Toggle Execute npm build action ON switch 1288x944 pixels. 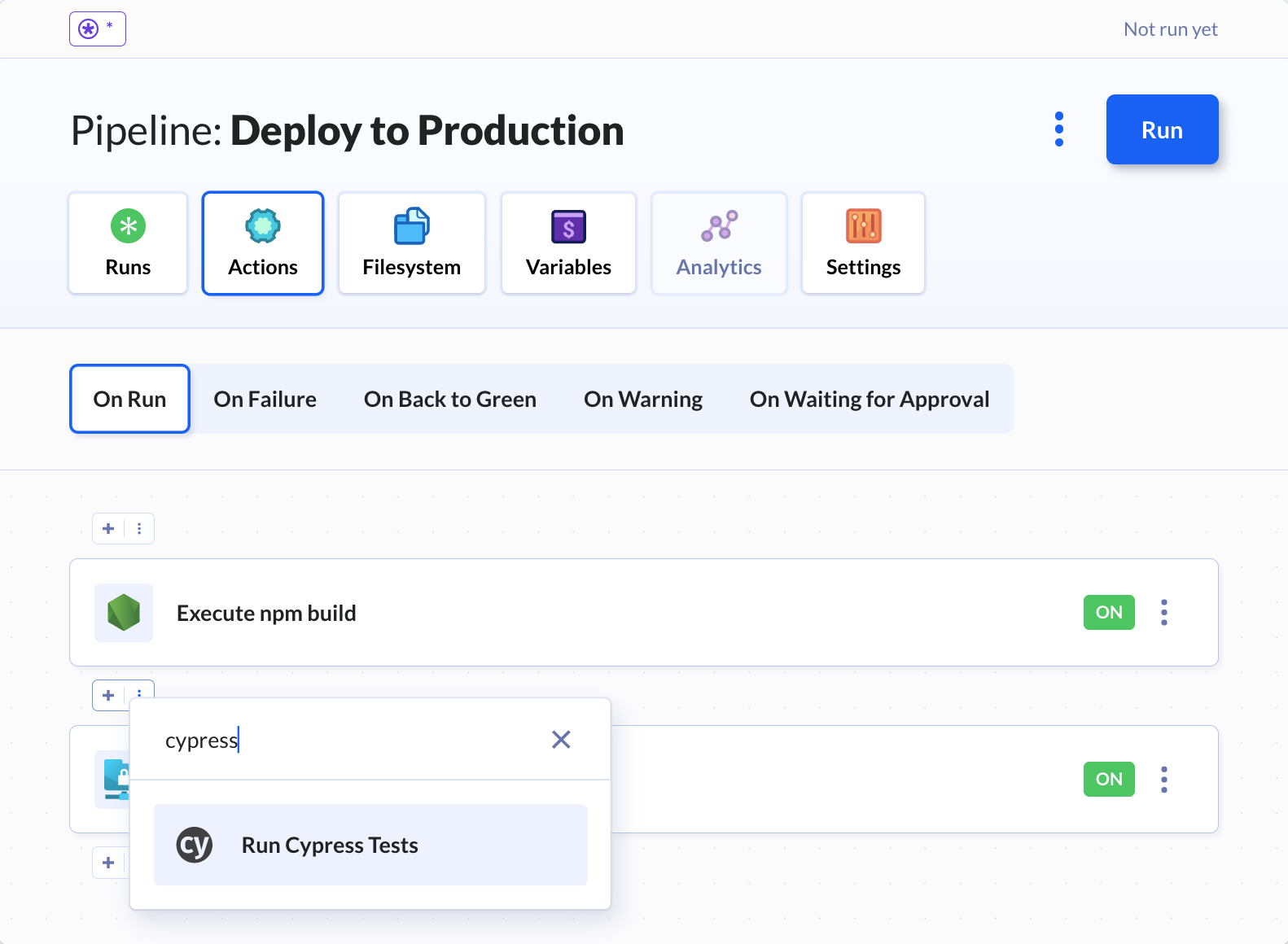[1109, 613]
